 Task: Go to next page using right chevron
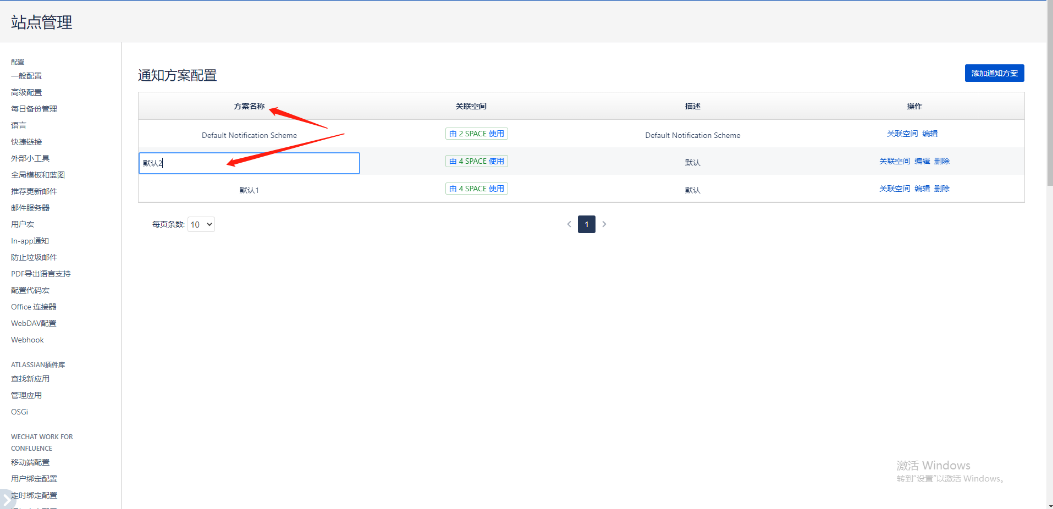604,224
